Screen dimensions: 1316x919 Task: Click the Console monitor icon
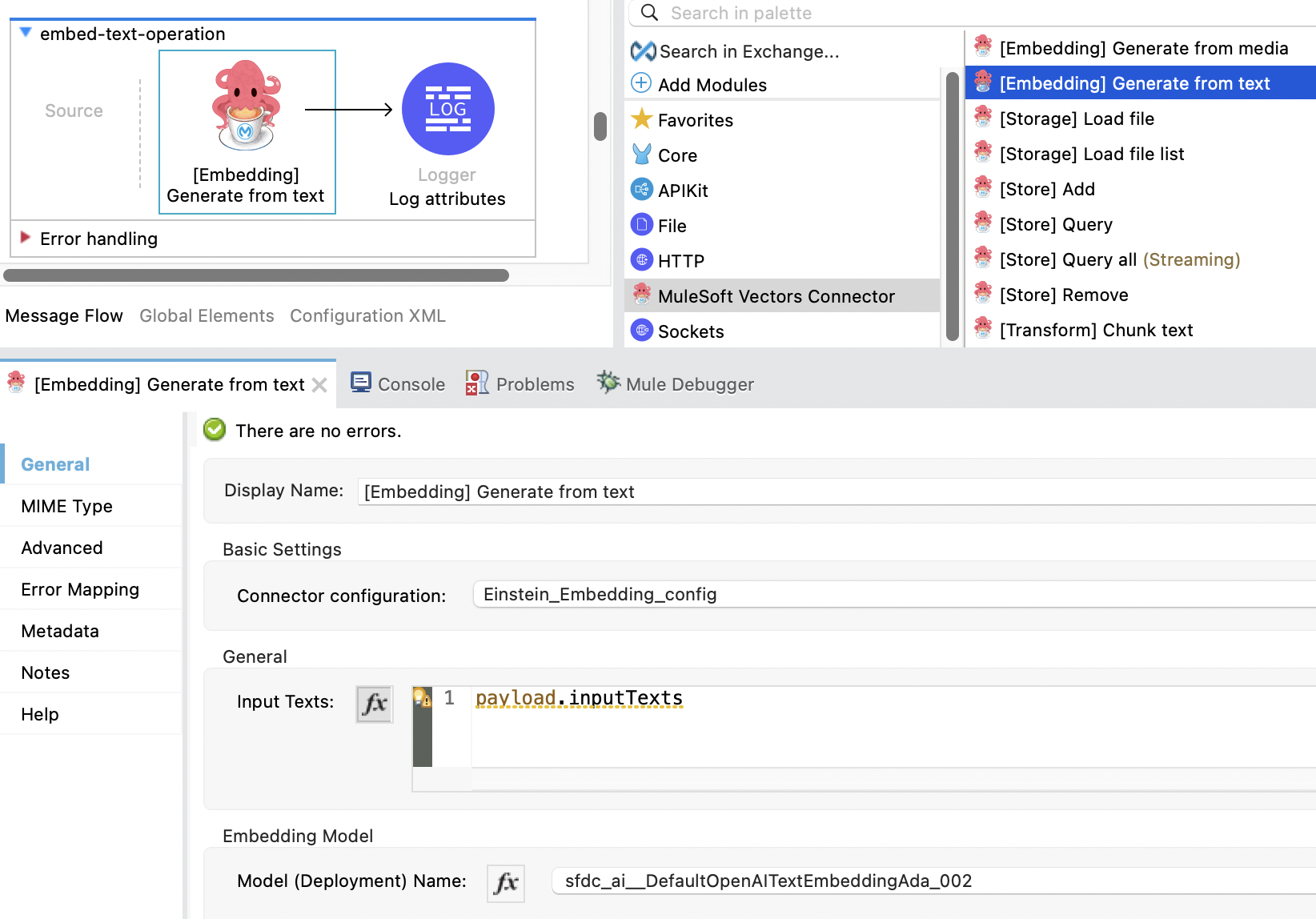click(361, 383)
